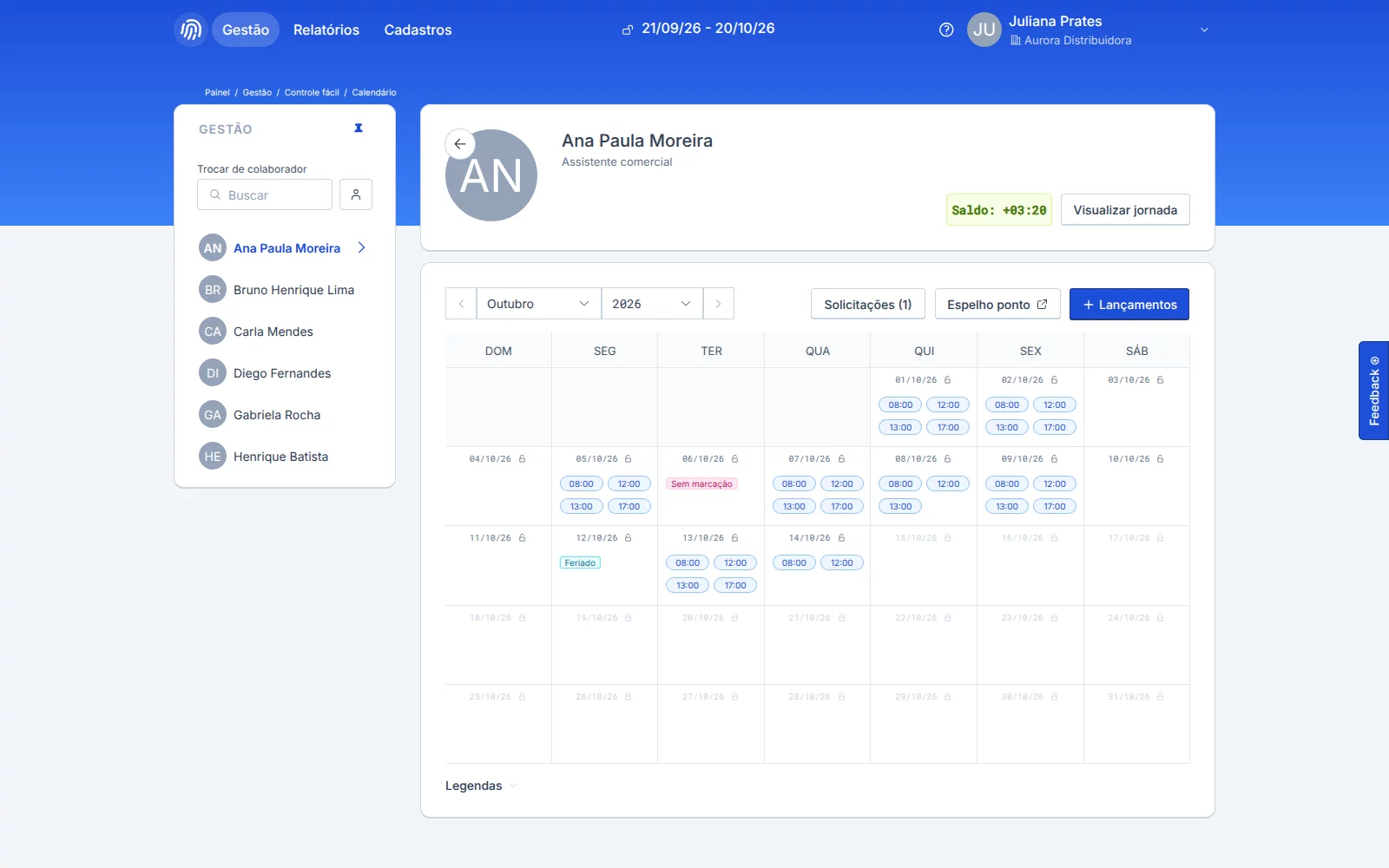This screenshot has height=868, width=1389.
Task: Open the Feedback side tab
Action: pyautogui.click(x=1373, y=391)
